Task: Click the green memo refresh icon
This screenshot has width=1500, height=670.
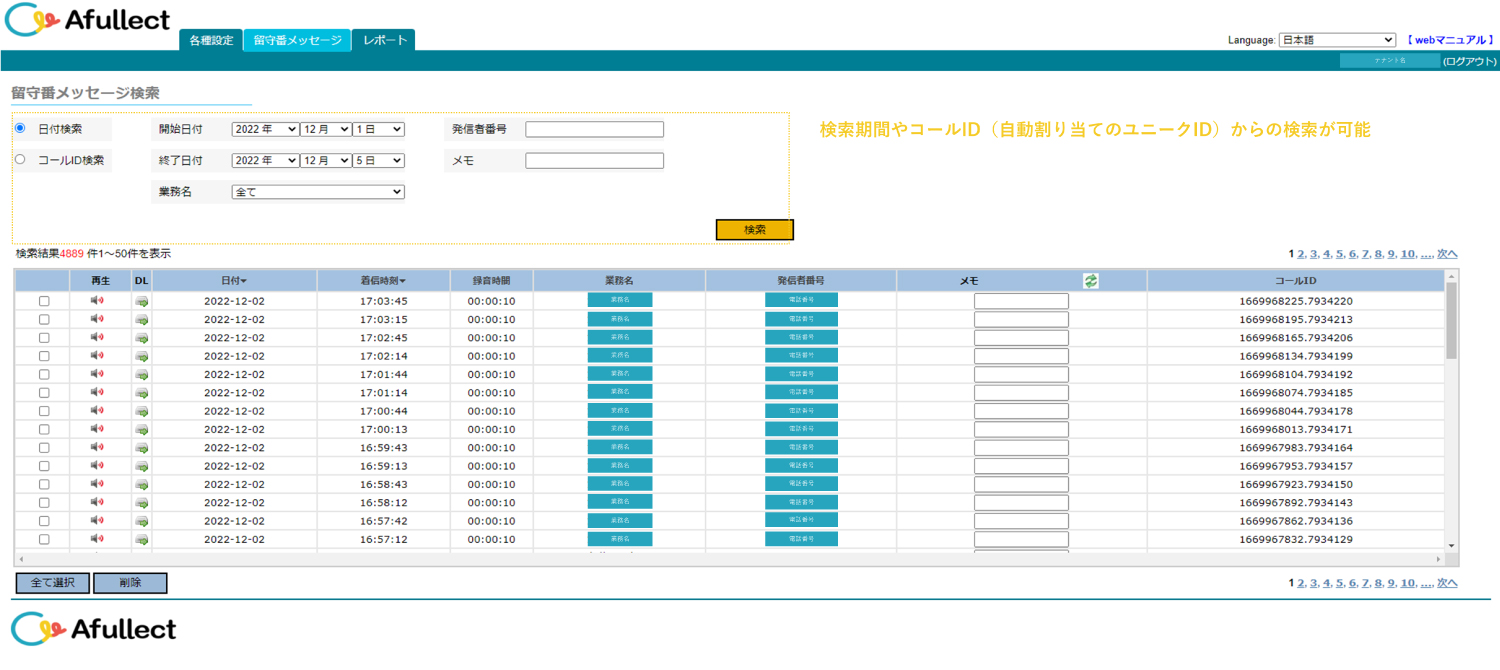Action: [x=1091, y=281]
